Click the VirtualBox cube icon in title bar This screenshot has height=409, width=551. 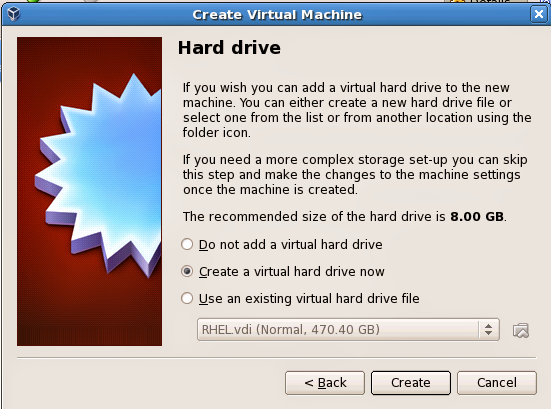[13, 14]
